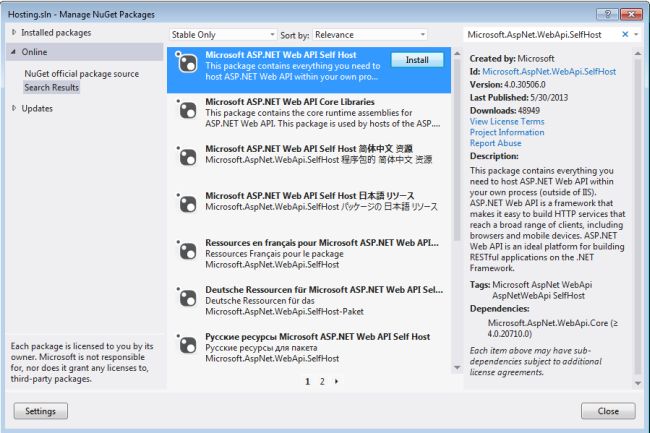Click the details pane scroll up arrow

click(638, 53)
